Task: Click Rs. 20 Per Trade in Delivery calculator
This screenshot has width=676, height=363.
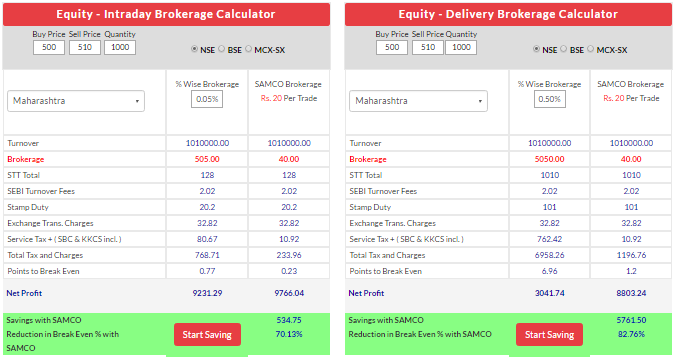Action: [x=631, y=98]
